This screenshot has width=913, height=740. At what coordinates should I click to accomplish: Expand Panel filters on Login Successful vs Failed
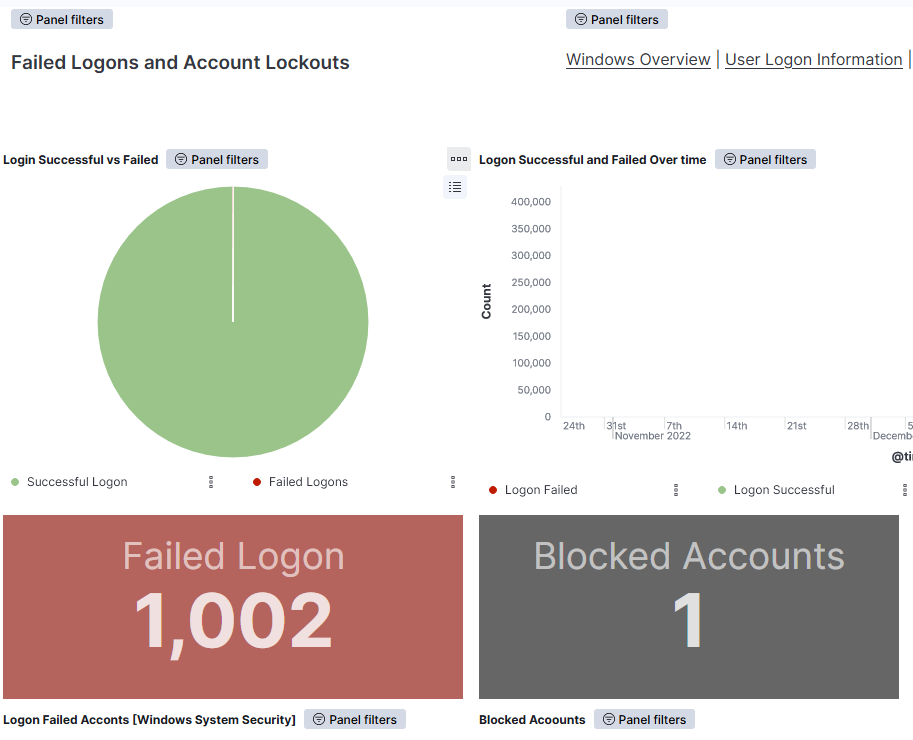pyautogui.click(x=216, y=159)
